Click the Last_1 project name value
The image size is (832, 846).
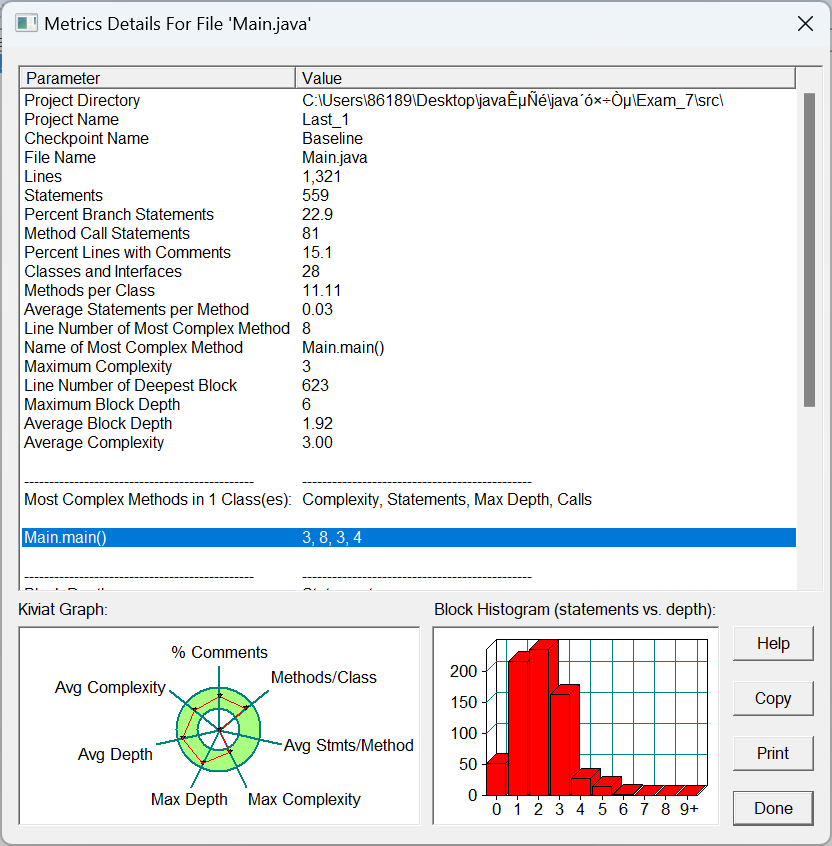[325, 119]
